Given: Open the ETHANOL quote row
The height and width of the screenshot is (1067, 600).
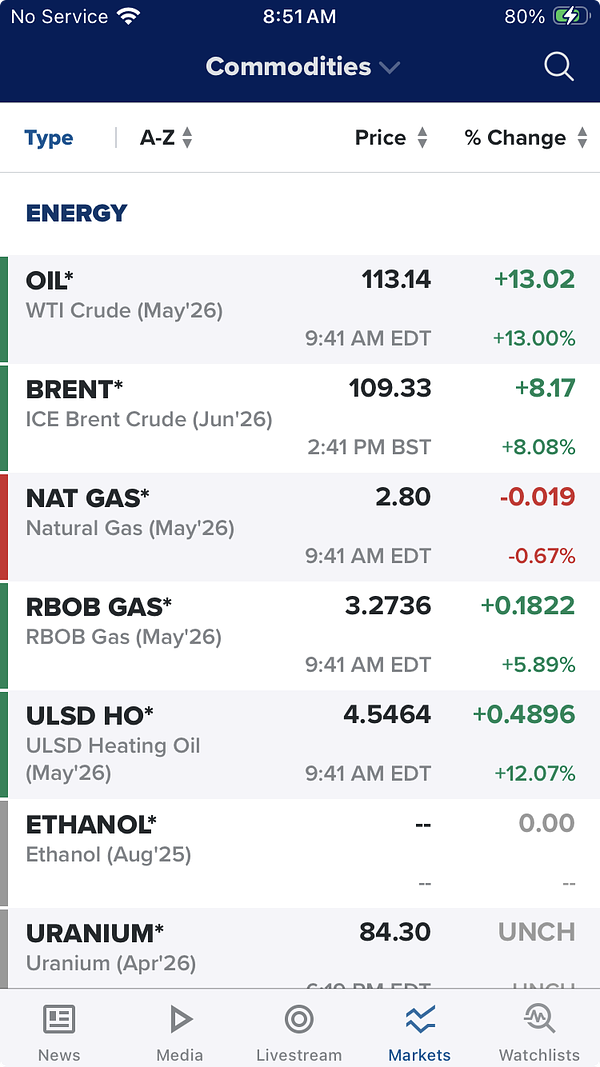Looking at the screenshot, I should (300, 854).
